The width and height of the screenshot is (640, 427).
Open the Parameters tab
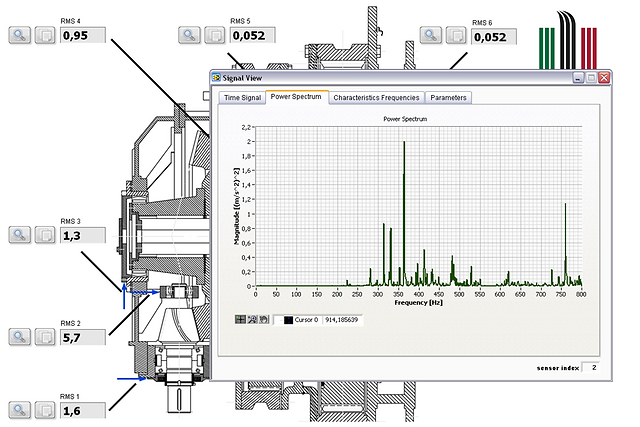pyautogui.click(x=448, y=98)
